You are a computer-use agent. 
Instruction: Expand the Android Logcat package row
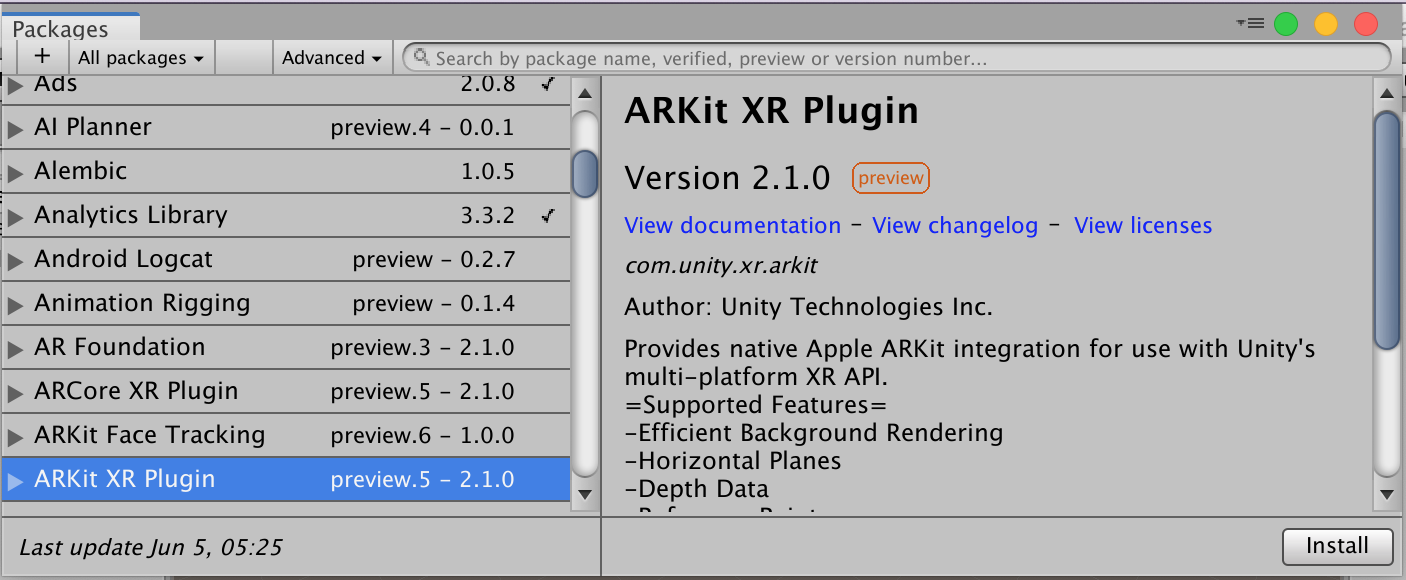tap(15, 261)
